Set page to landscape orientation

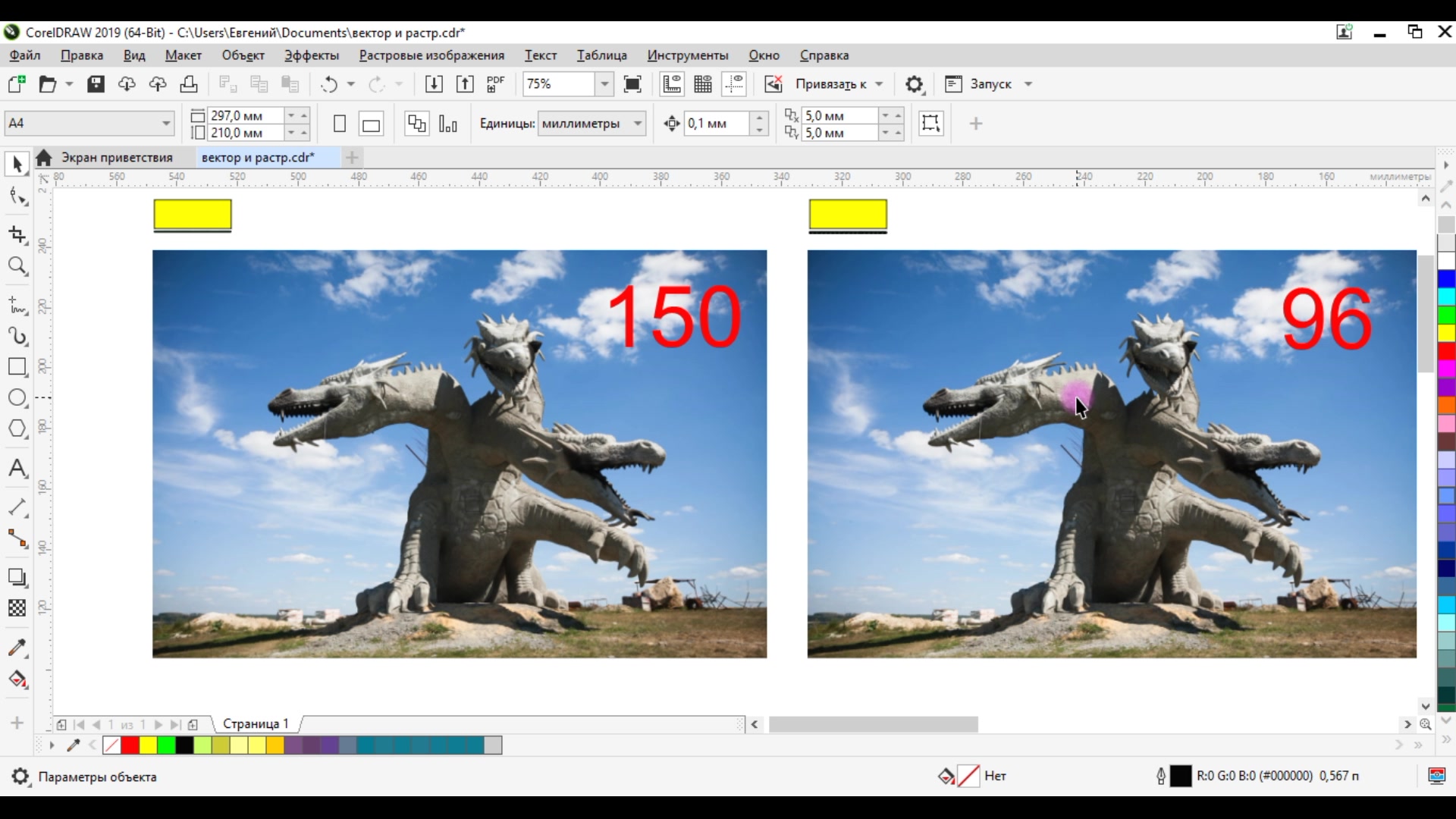(371, 124)
